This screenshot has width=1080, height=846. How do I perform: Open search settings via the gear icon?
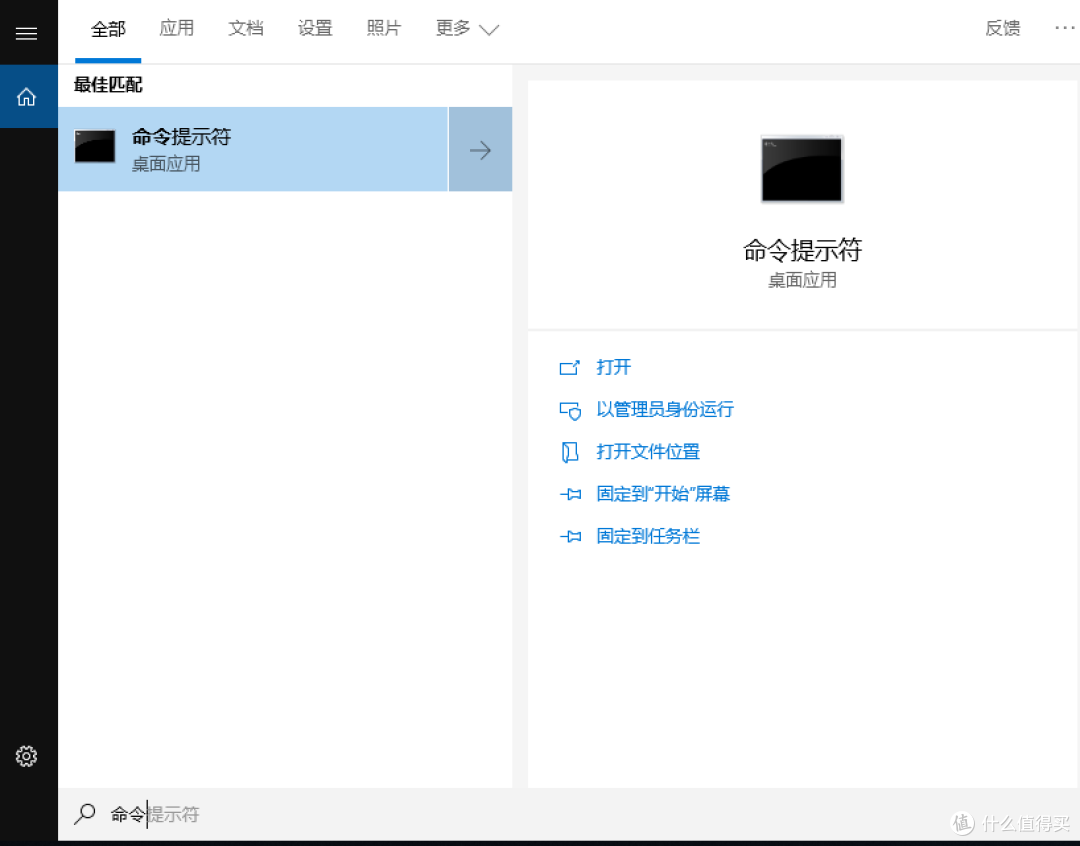(x=27, y=756)
